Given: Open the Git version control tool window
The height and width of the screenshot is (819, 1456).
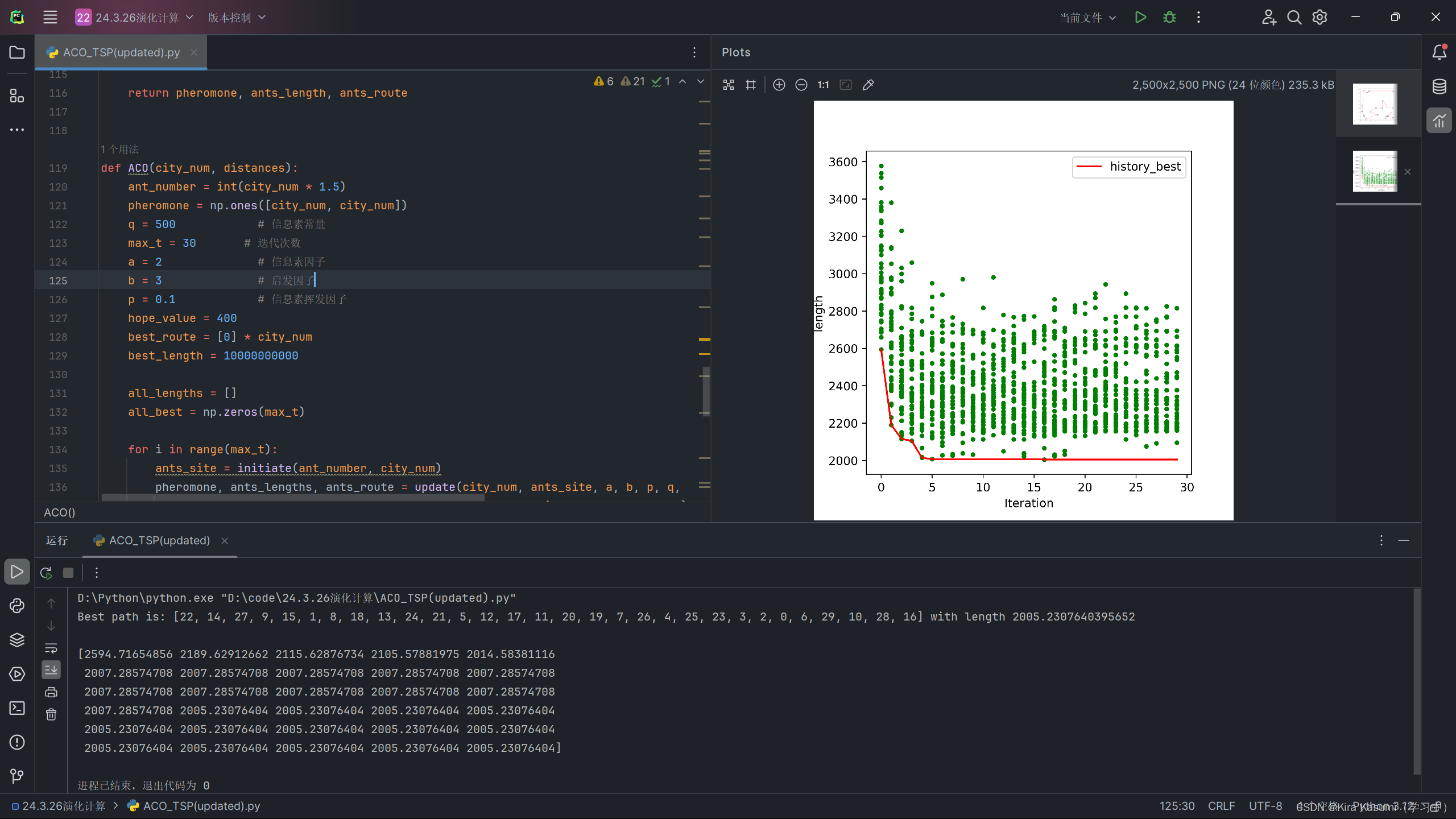Looking at the screenshot, I should click(17, 776).
